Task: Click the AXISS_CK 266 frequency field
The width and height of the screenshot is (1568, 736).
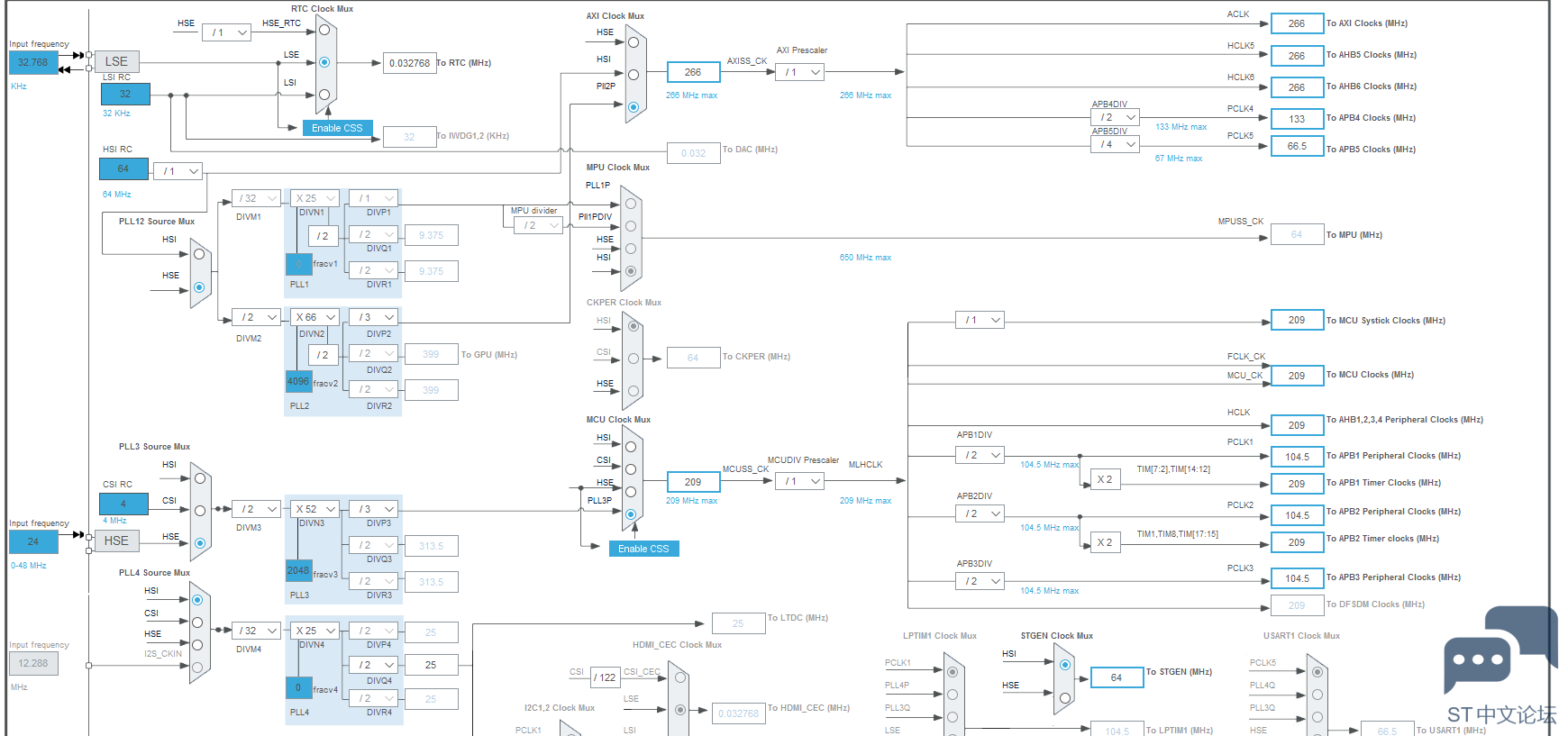Action: (693, 72)
